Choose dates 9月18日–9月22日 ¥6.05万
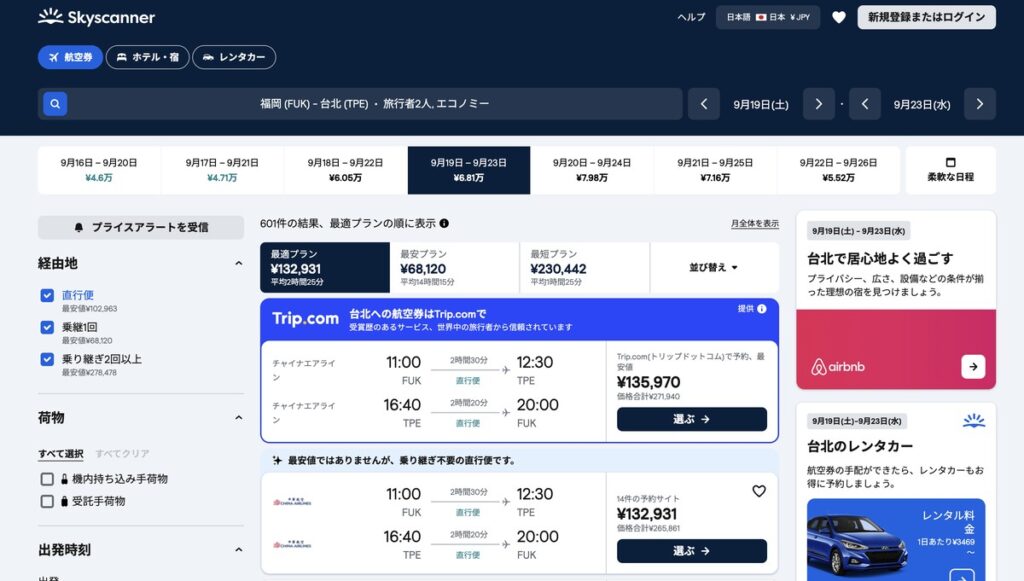 point(345,170)
